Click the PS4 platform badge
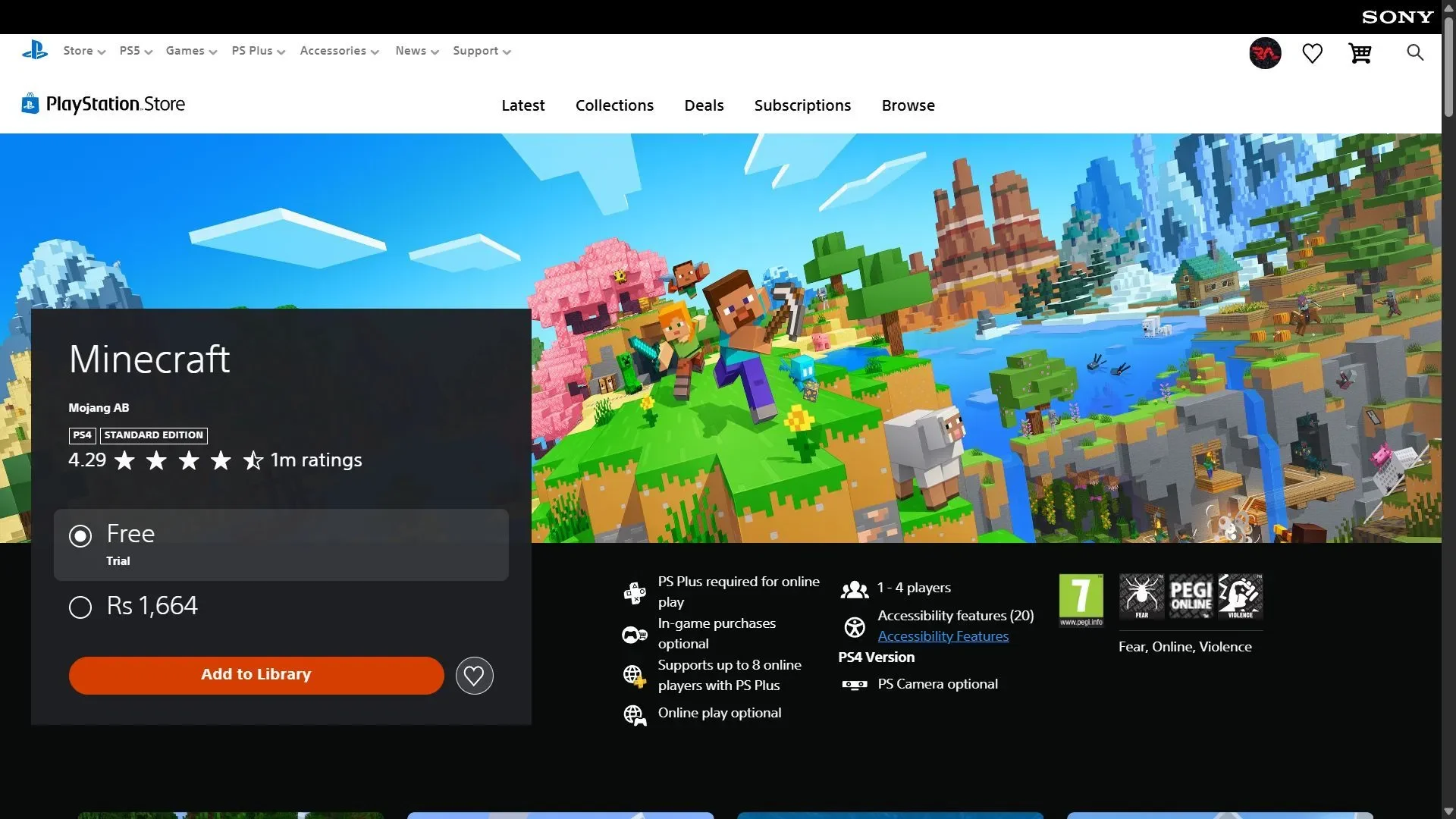 (x=82, y=435)
